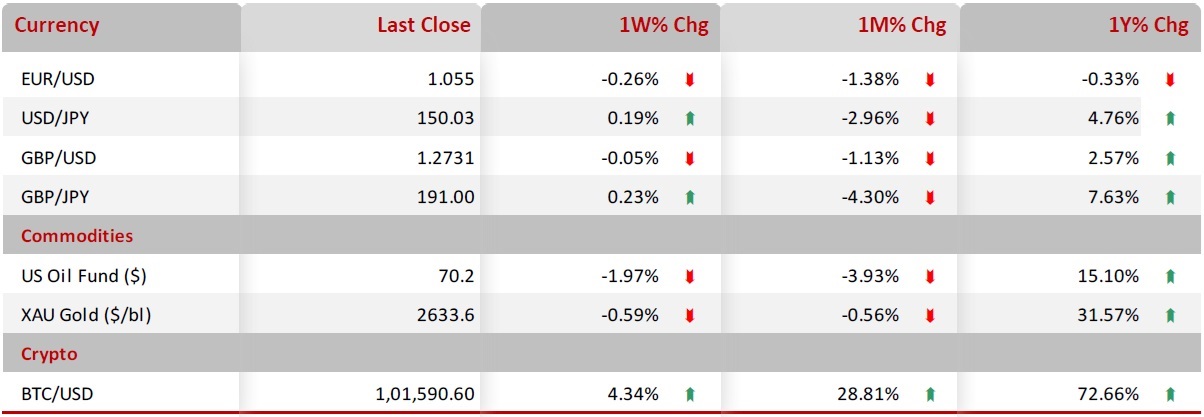Click the red down arrow for US Oil Fund 1W change
The height and width of the screenshot is (417, 1204).
689,276
